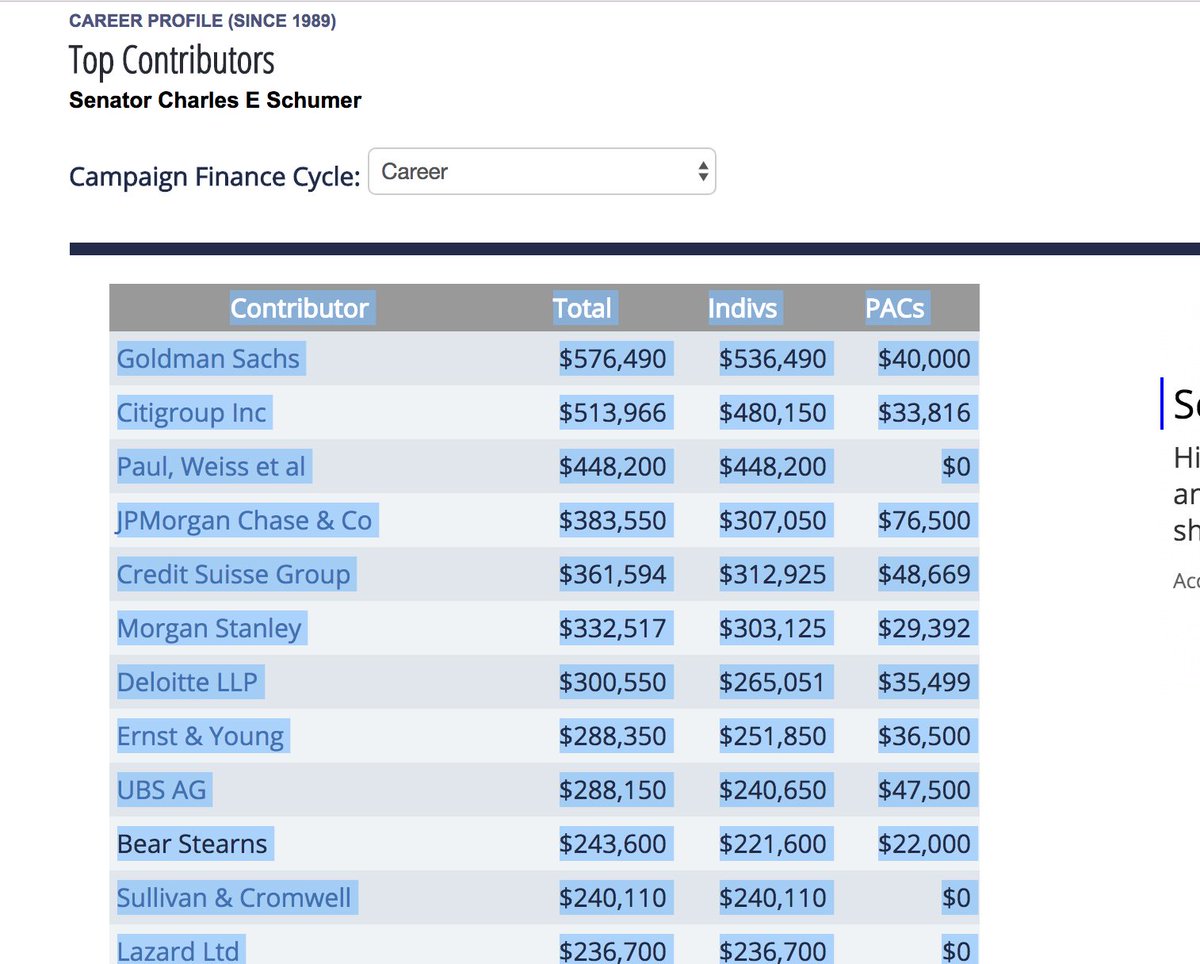Click Ernst & Young PACs amount $36,500
This screenshot has width=1200, height=964.
click(x=924, y=736)
